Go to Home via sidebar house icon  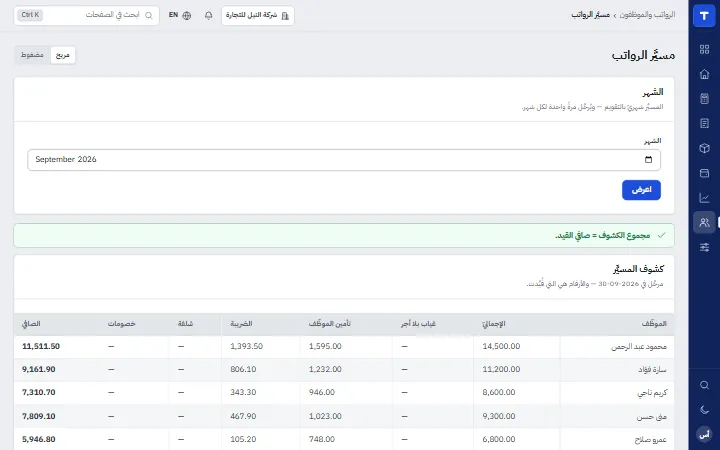[x=704, y=74]
